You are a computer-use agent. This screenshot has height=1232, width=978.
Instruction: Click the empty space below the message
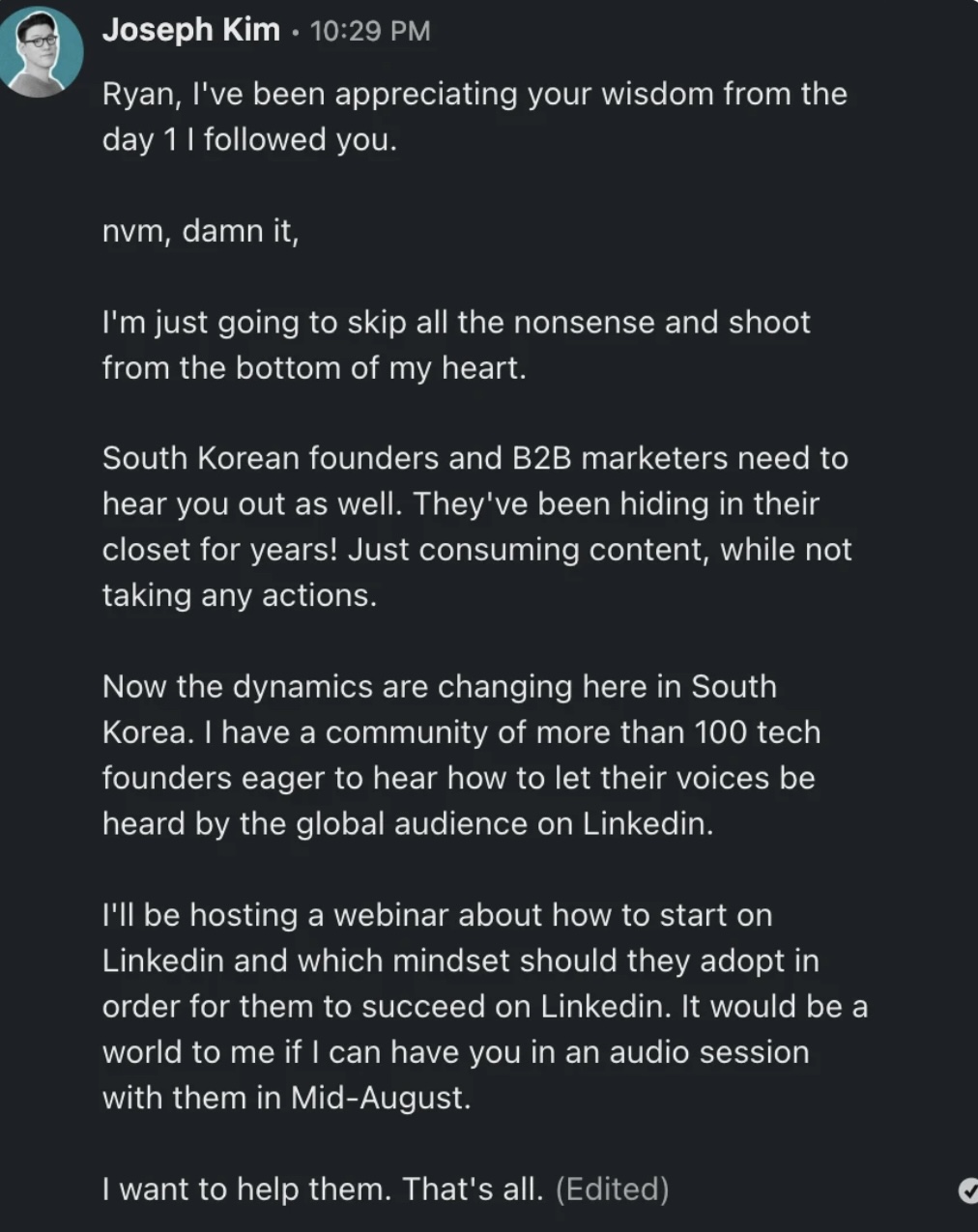(x=483, y=1225)
